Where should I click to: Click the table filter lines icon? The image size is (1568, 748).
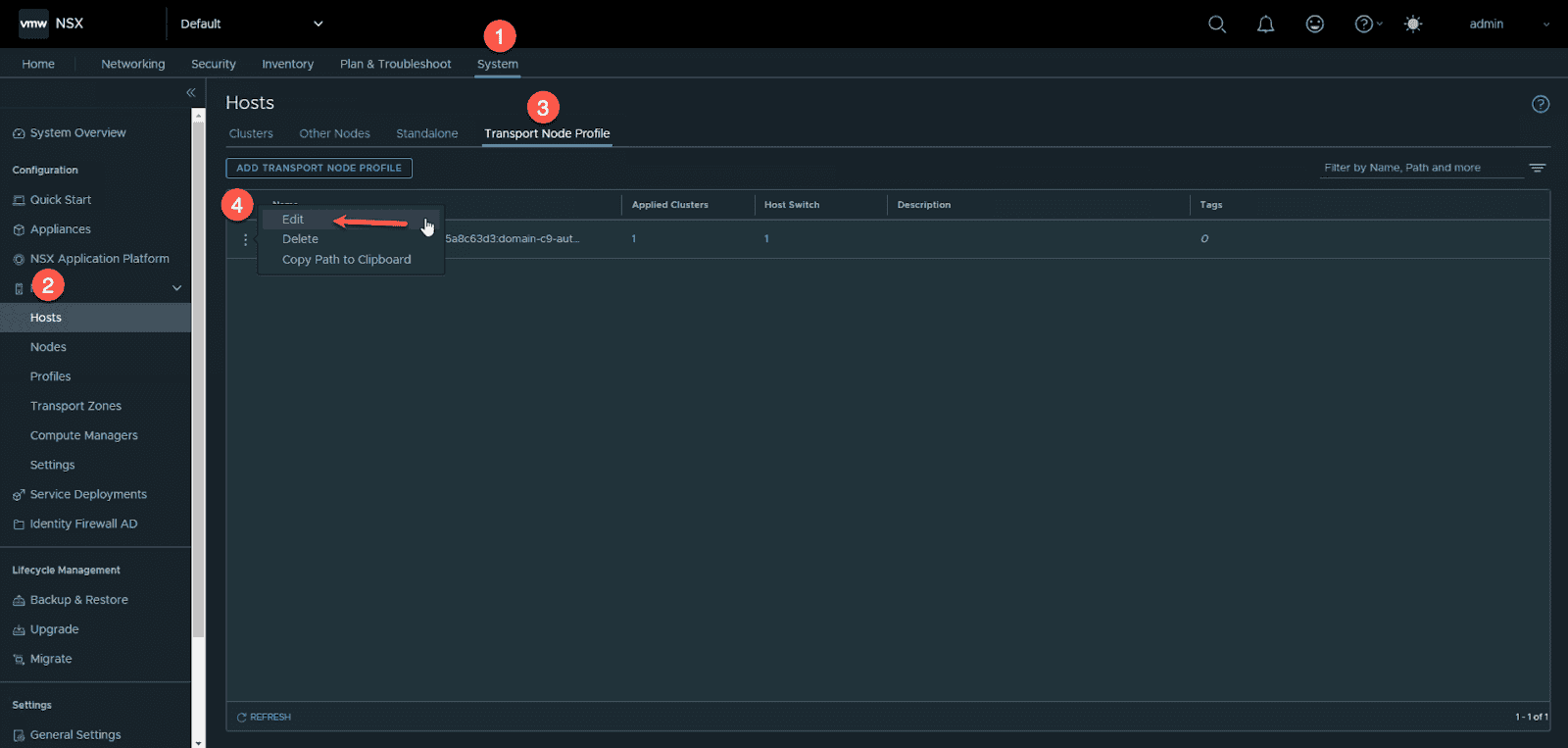pos(1537,168)
